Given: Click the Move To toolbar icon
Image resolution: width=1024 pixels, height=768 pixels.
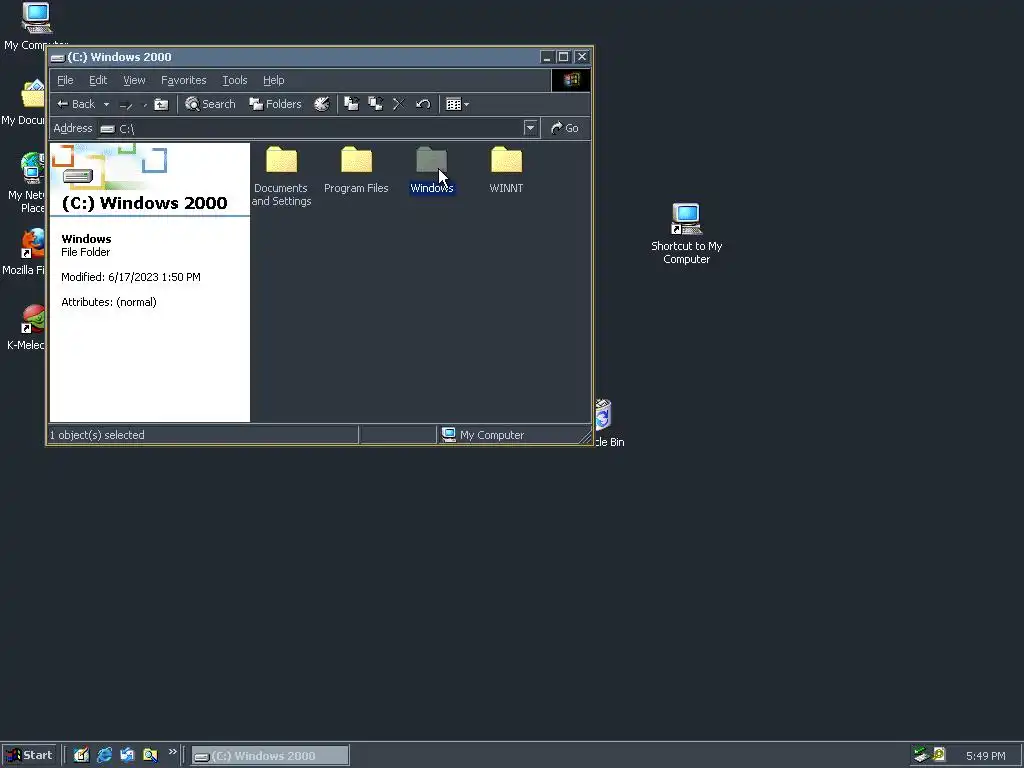Looking at the screenshot, I should tap(351, 104).
